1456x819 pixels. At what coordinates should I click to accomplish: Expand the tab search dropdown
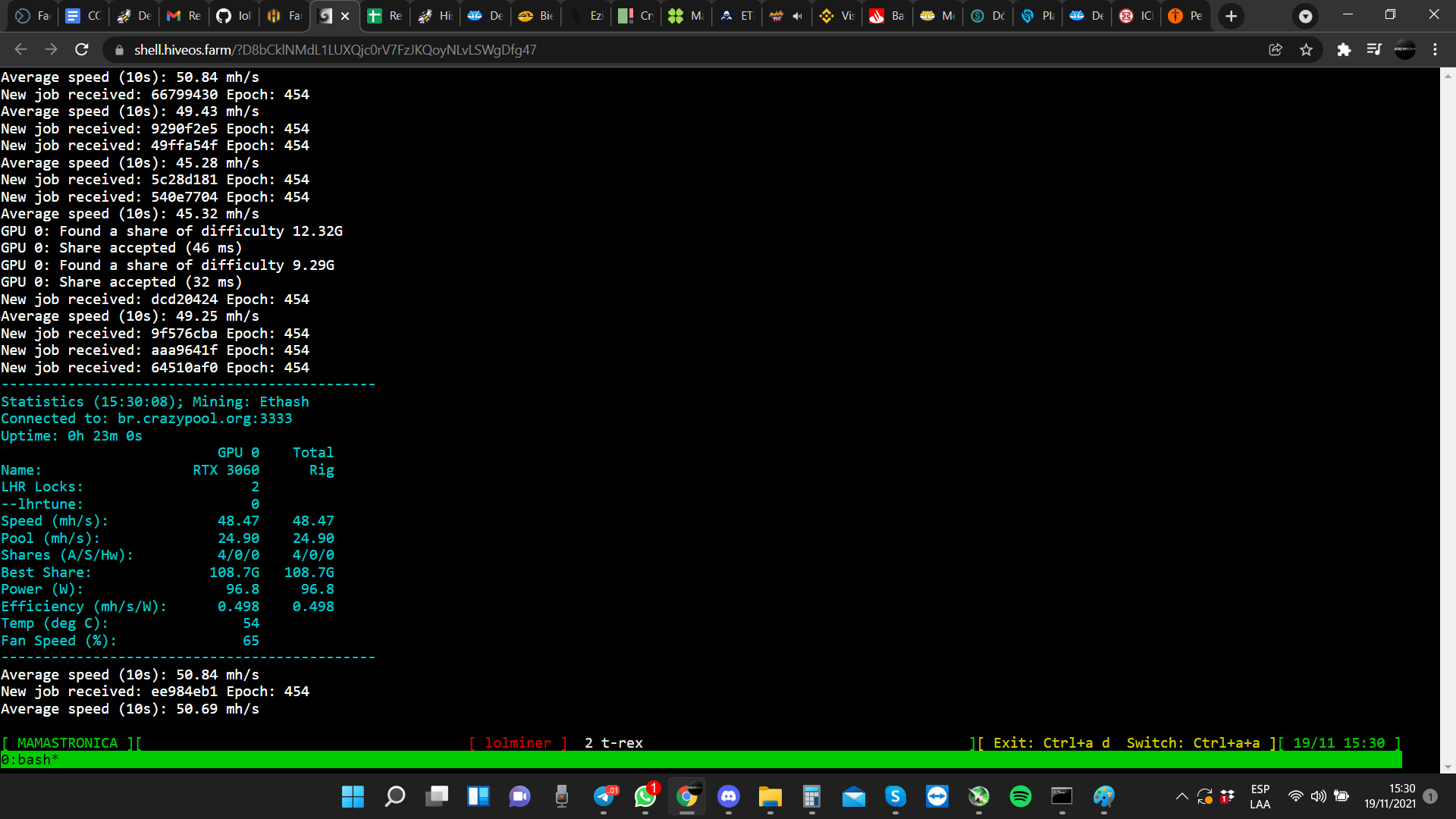coord(1306,16)
